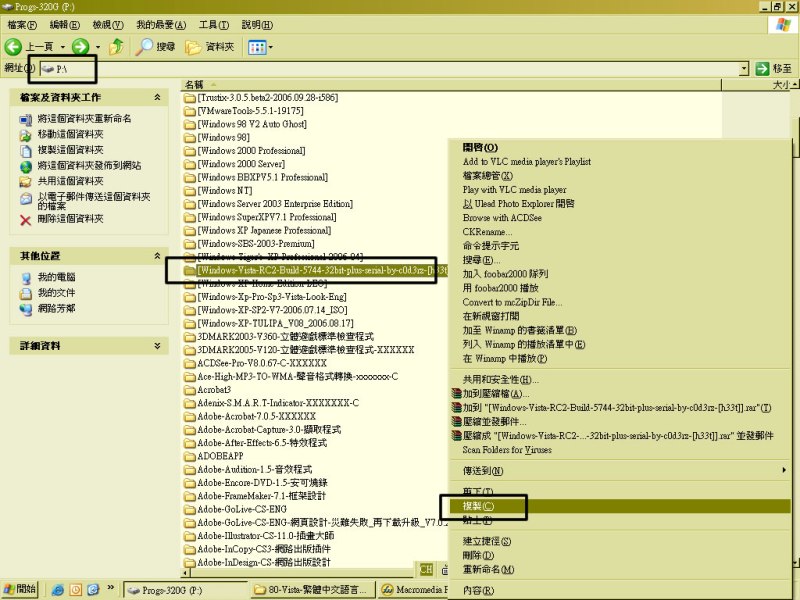The width and height of the screenshot is (800, 600).
Task: Open the 工具(T) menu
Action: click(x=213, y=24)
